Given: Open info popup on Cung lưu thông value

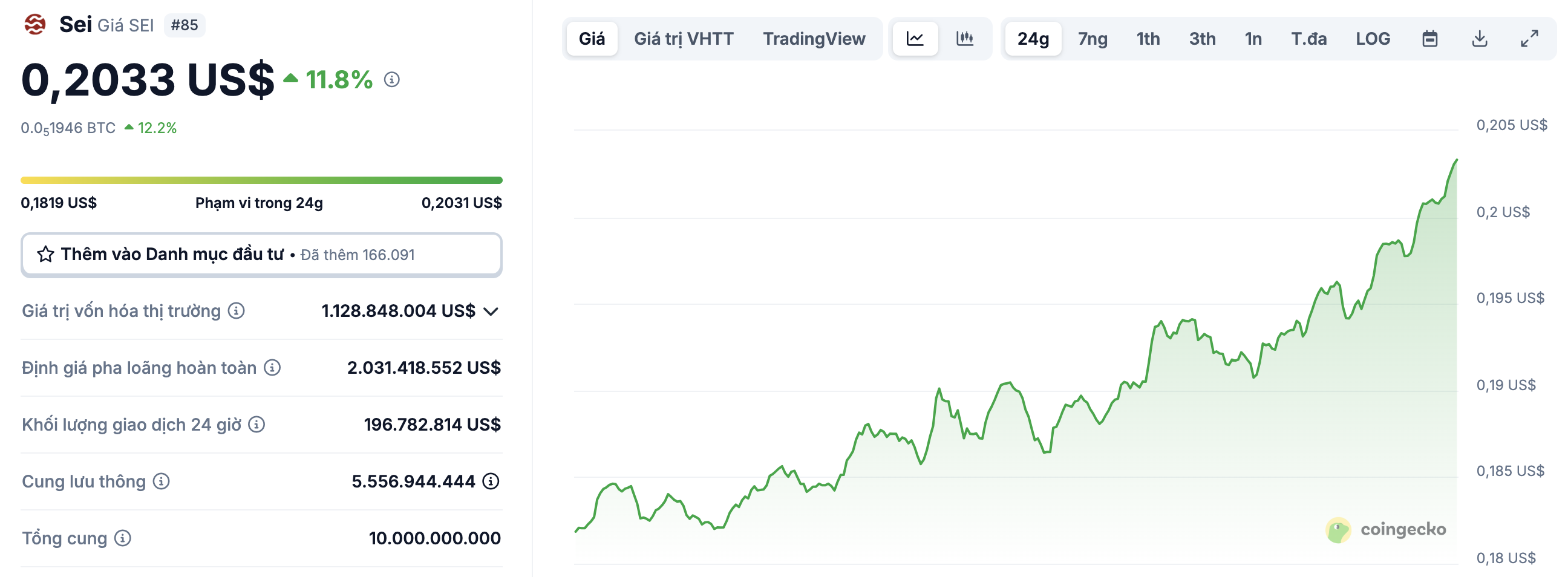Looking at the screenshot, I should tap(491, 481).
